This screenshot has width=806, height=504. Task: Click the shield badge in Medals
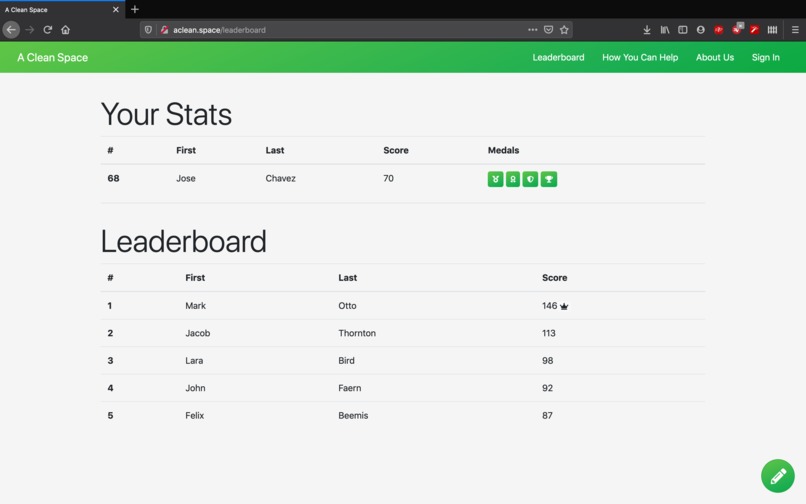point(530,179)
